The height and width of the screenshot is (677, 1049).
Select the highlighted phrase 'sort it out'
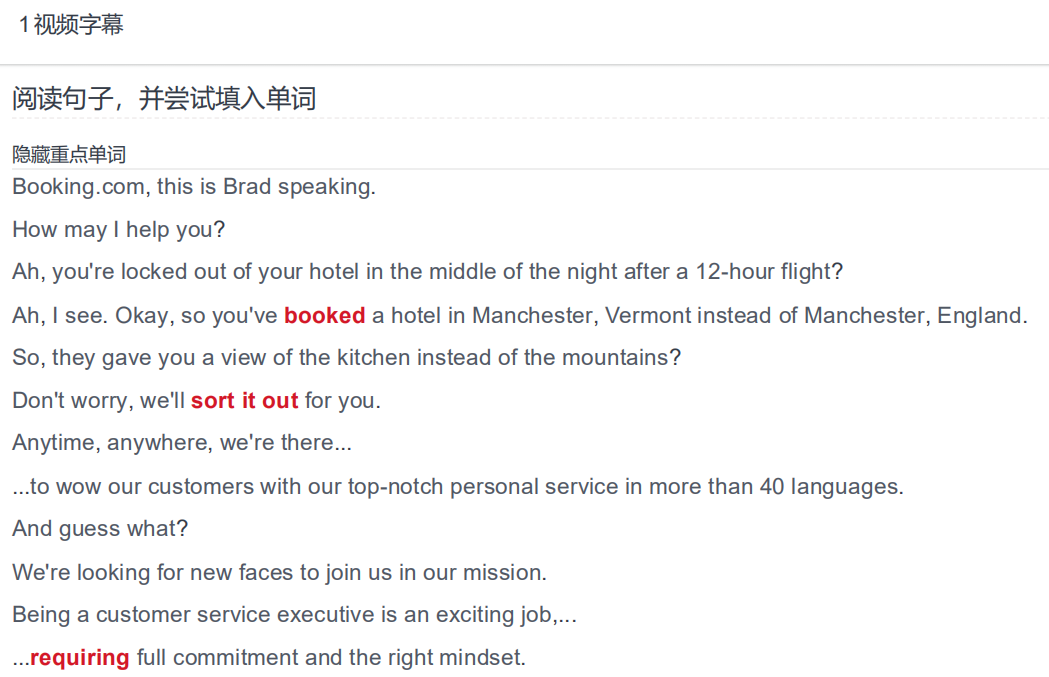[x=244, y=401]
